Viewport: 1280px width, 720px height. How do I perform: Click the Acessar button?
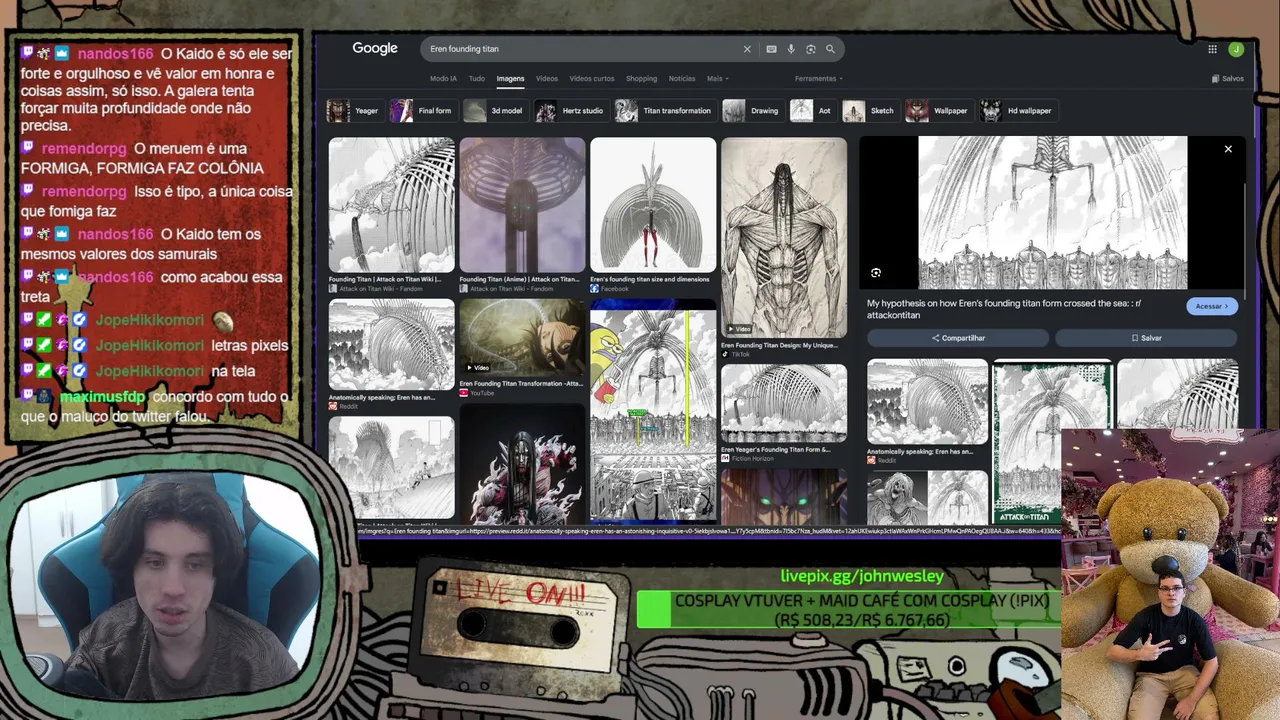click(1212, 307)
